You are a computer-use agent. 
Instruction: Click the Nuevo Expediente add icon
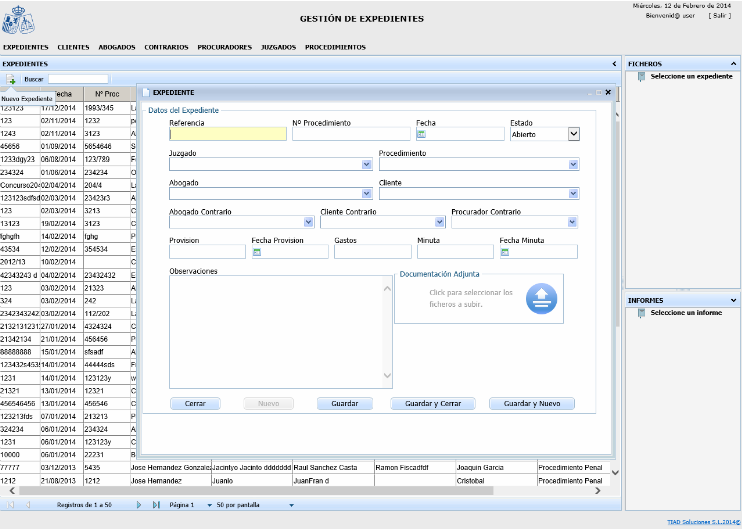click(11, 79)
